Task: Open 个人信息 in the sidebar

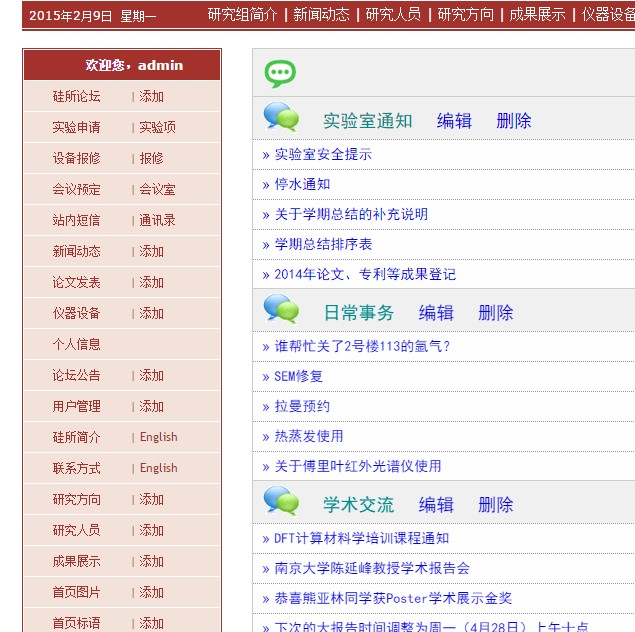Action: 77,344
